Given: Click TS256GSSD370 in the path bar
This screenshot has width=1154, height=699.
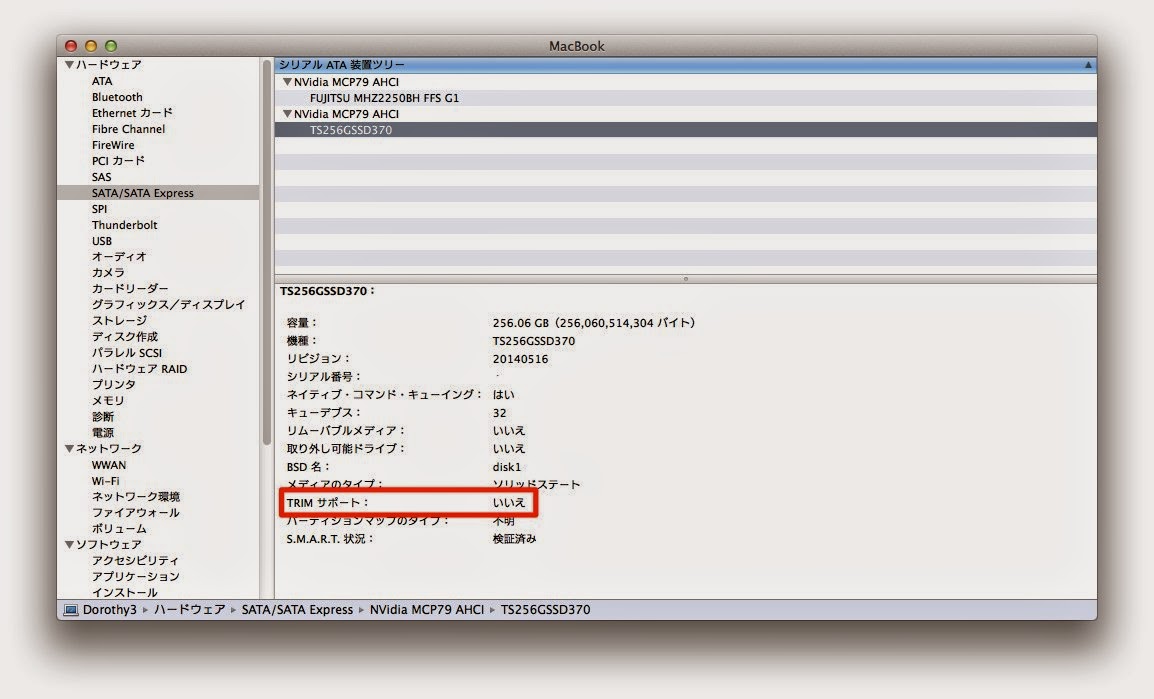Looking at the screenshot, I should [545, 610].
